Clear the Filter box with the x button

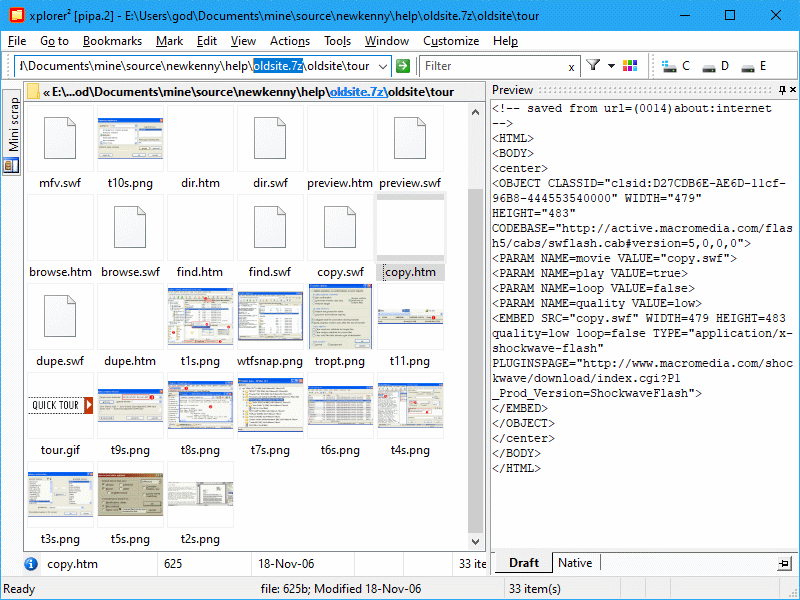571,67
